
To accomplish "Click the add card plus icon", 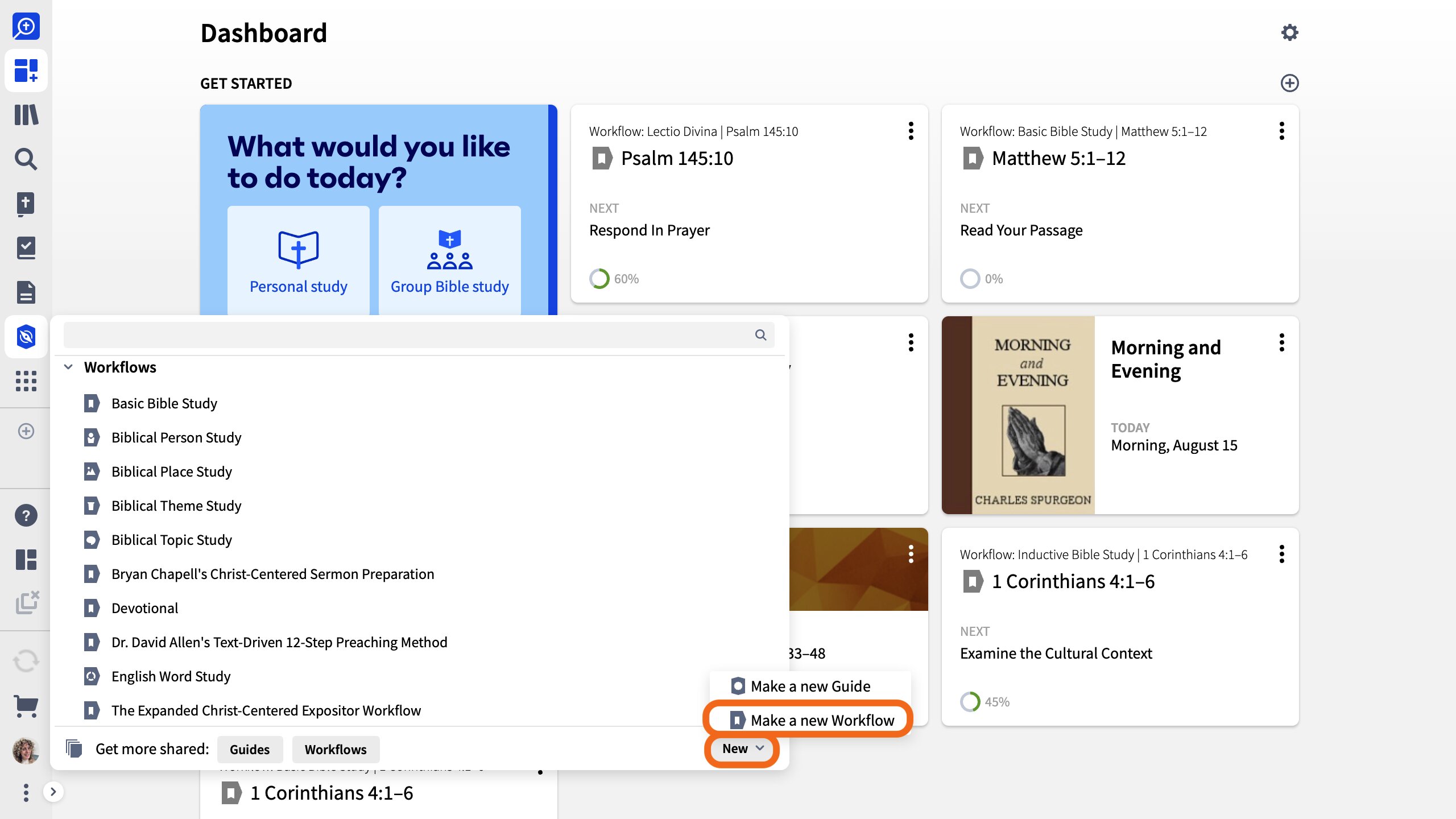I will [1289, 83].
